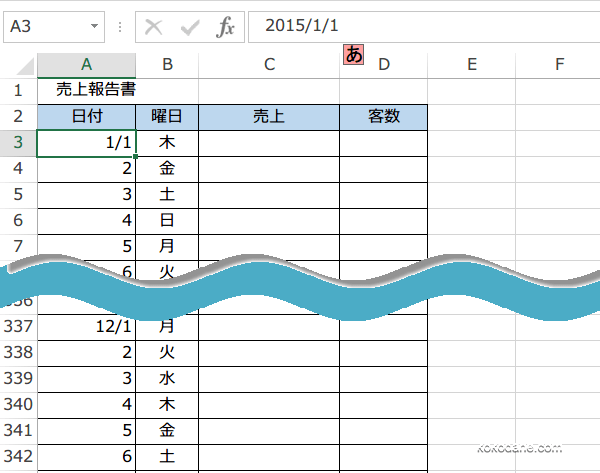Click the Japanese IME あ indicator
The height and width of the screenshot is (473, 600).
pyautogui.click(x=353, y=54)
